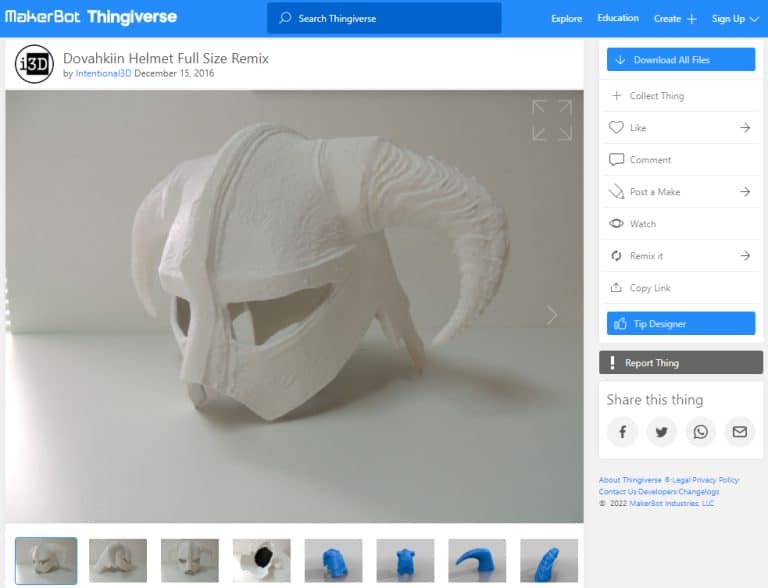Select the first blue helmet render thumbnail

click(333, 561)
